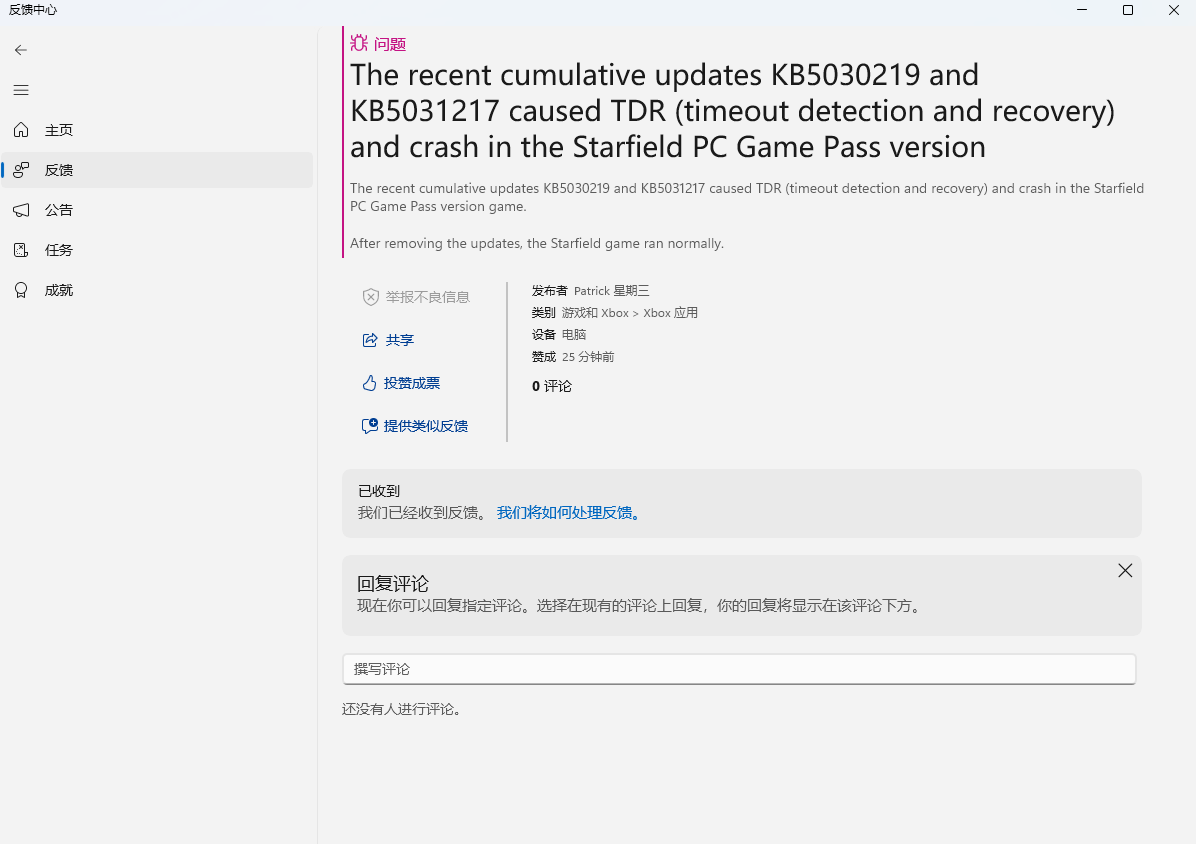Image resolution: width=1196 pixels, height=844 pixels.
Task: Click the feedback title about KB5030219
Action: pos(732,111)
